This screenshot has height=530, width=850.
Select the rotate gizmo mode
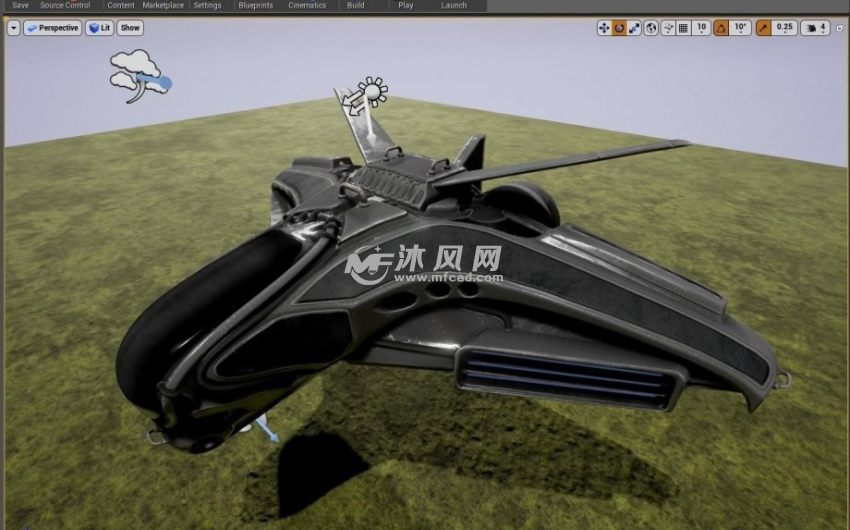tap(619, 28)
